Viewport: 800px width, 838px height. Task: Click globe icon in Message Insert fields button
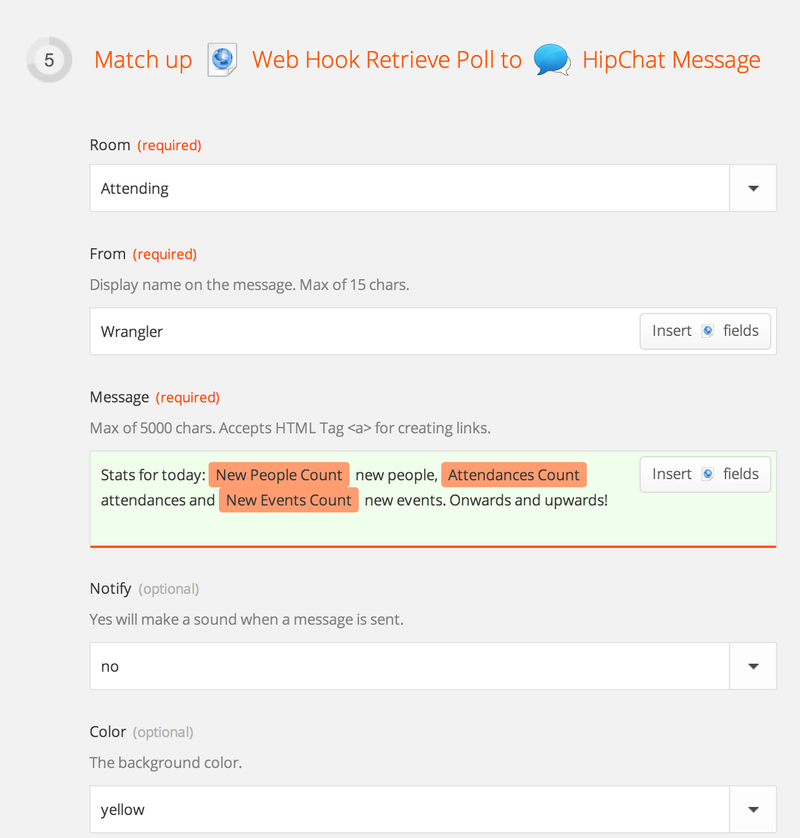click(708, 474)
